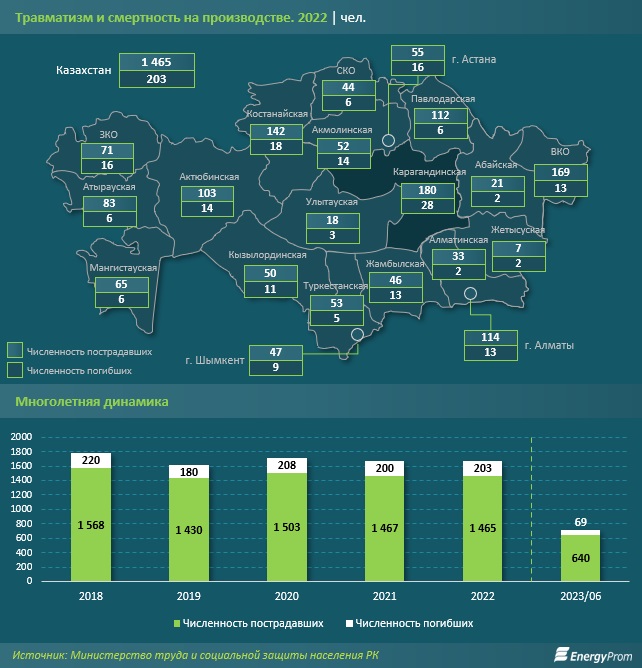Select the Kazakhstan total box showing 1 465
This screenshot has width=642, height=668.
157,62
